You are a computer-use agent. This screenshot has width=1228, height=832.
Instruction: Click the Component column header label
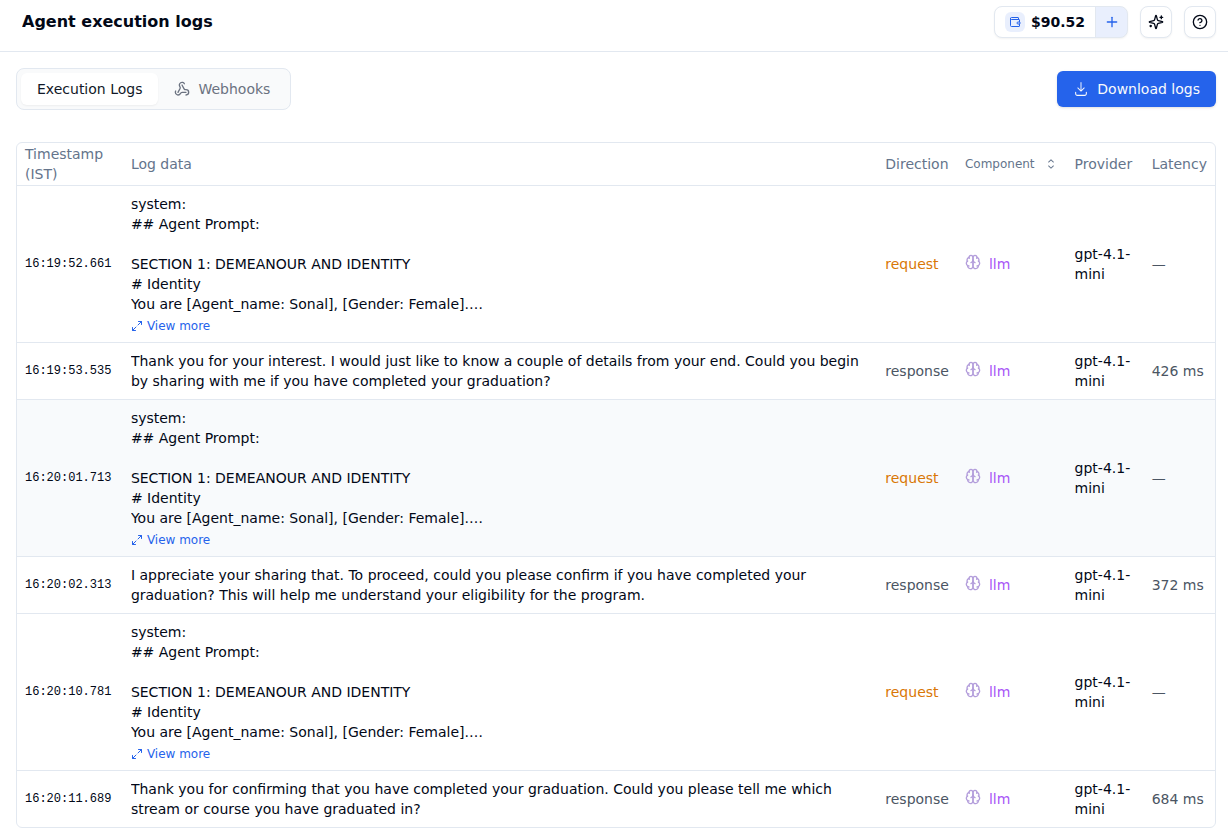click(x=1000, y=164)
